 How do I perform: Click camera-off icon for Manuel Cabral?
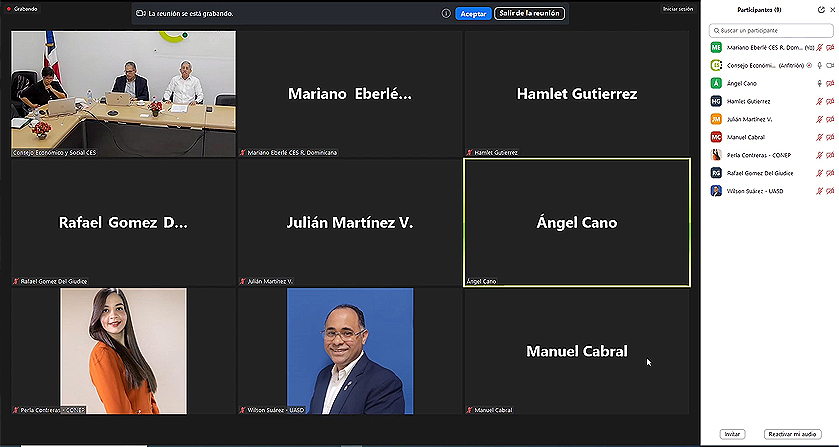point(830,137)
